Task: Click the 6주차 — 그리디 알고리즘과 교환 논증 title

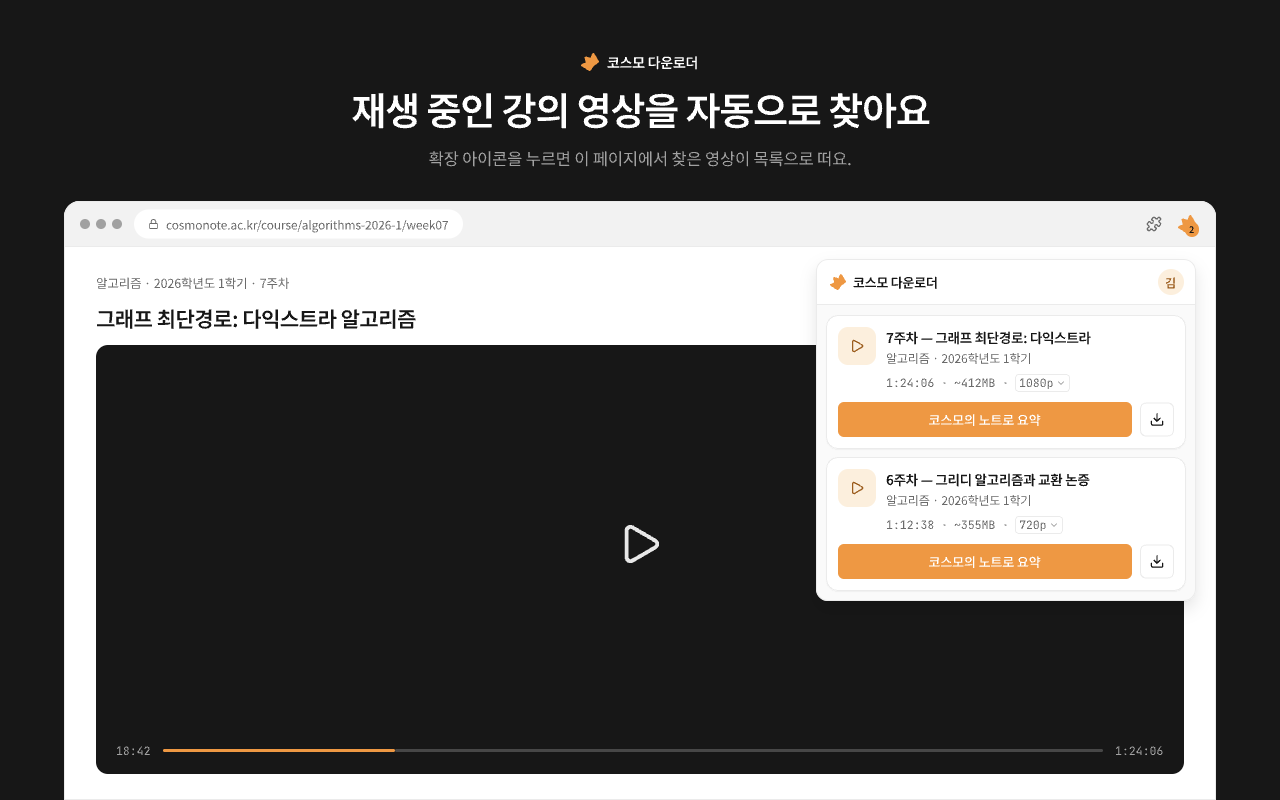Action: pyautogui.click(x=988, y=480)
